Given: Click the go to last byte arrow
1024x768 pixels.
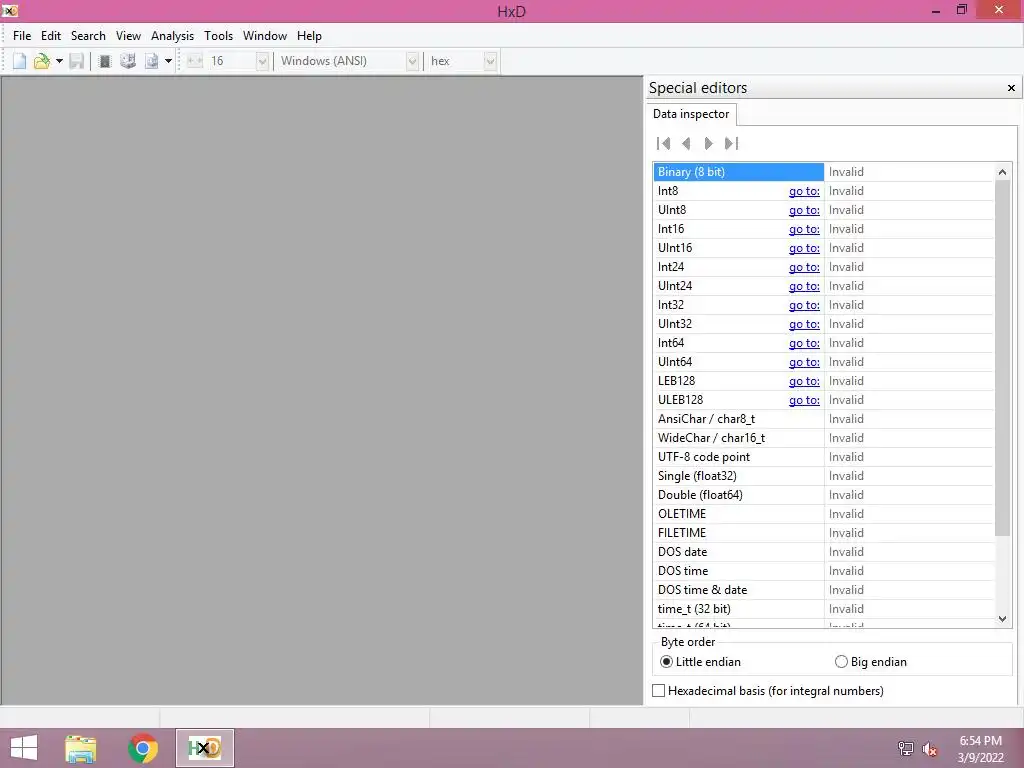Looking at the screenshot, I should 731,143.
